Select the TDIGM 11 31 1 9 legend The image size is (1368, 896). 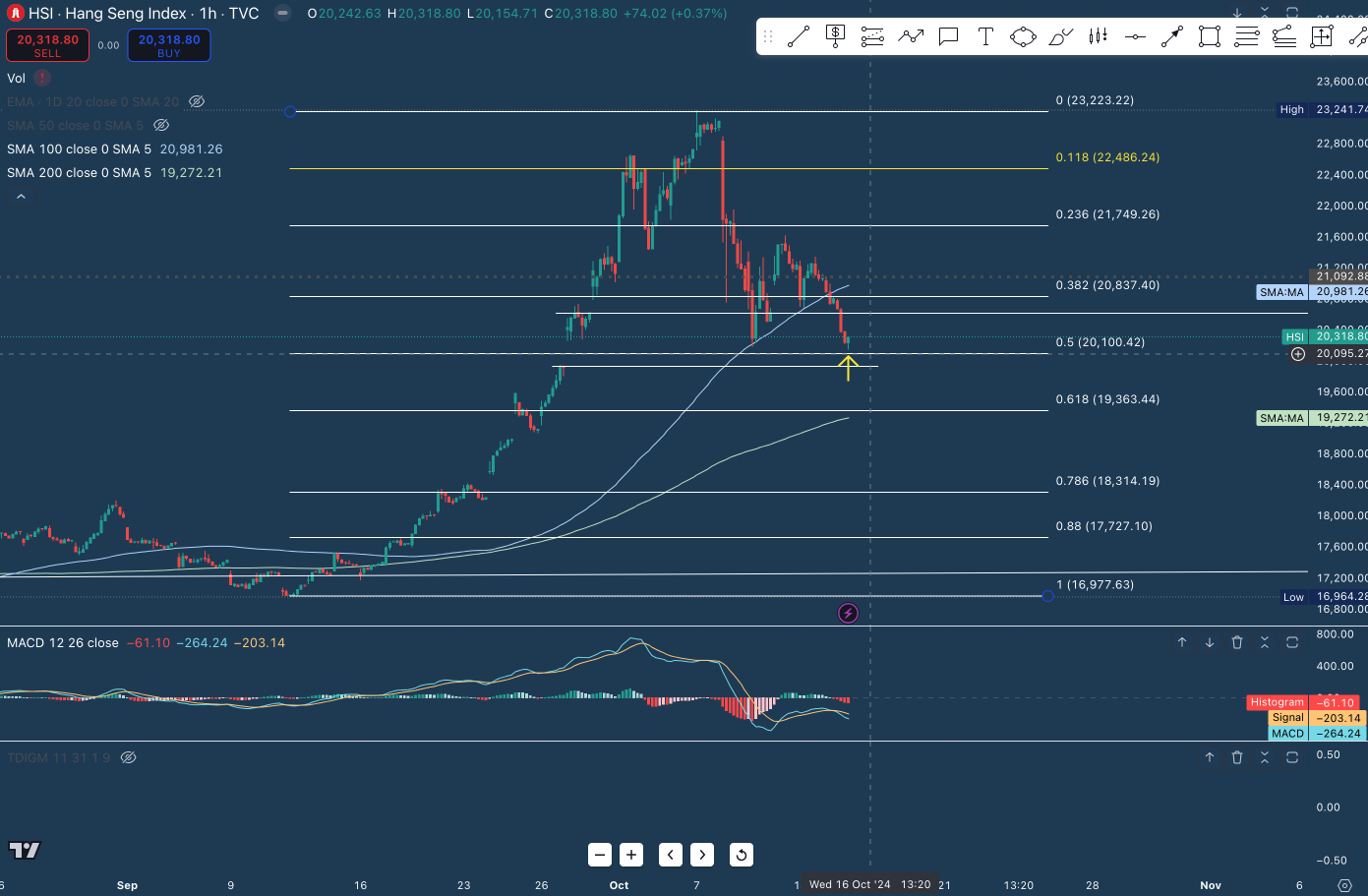58,757
